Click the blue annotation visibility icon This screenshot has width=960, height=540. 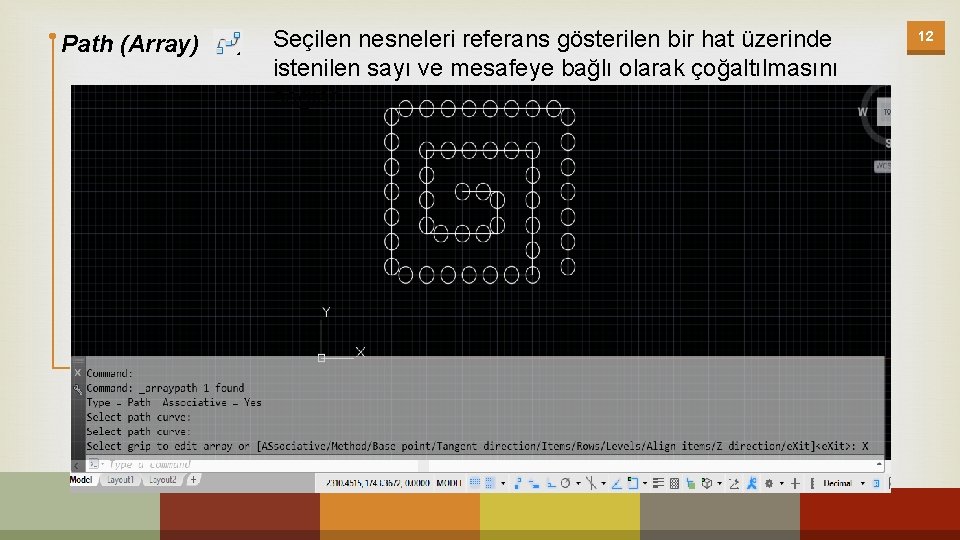[752, 483]
